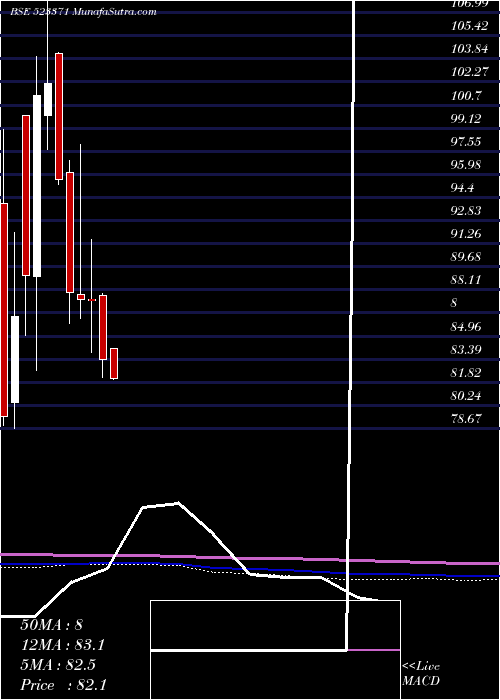500x700 pixels.
Task: Click the 89.68 price axis label
Action: pyautogui.click(x=467, y=257)
